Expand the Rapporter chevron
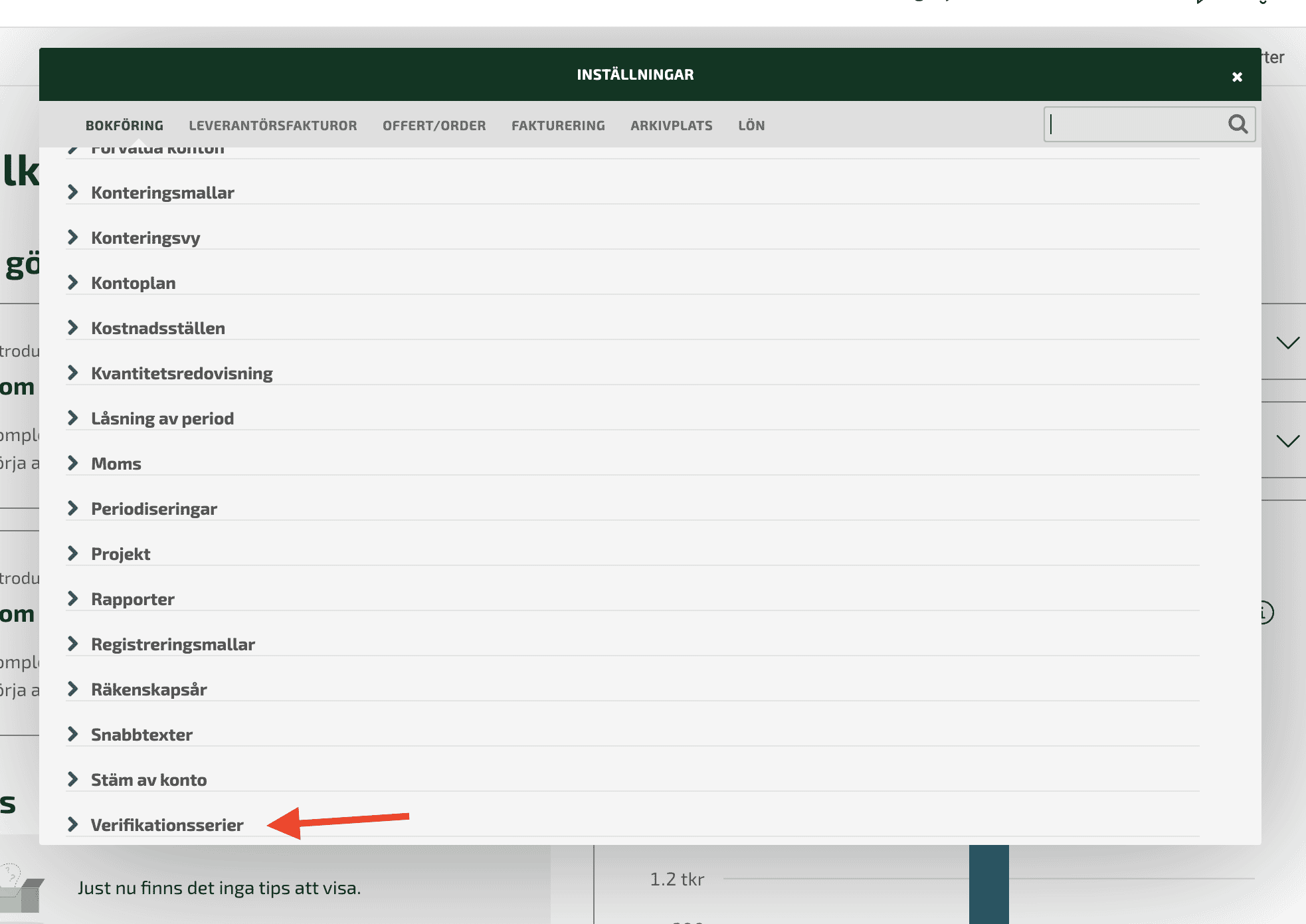1306x924 pixels. (73, 599)
